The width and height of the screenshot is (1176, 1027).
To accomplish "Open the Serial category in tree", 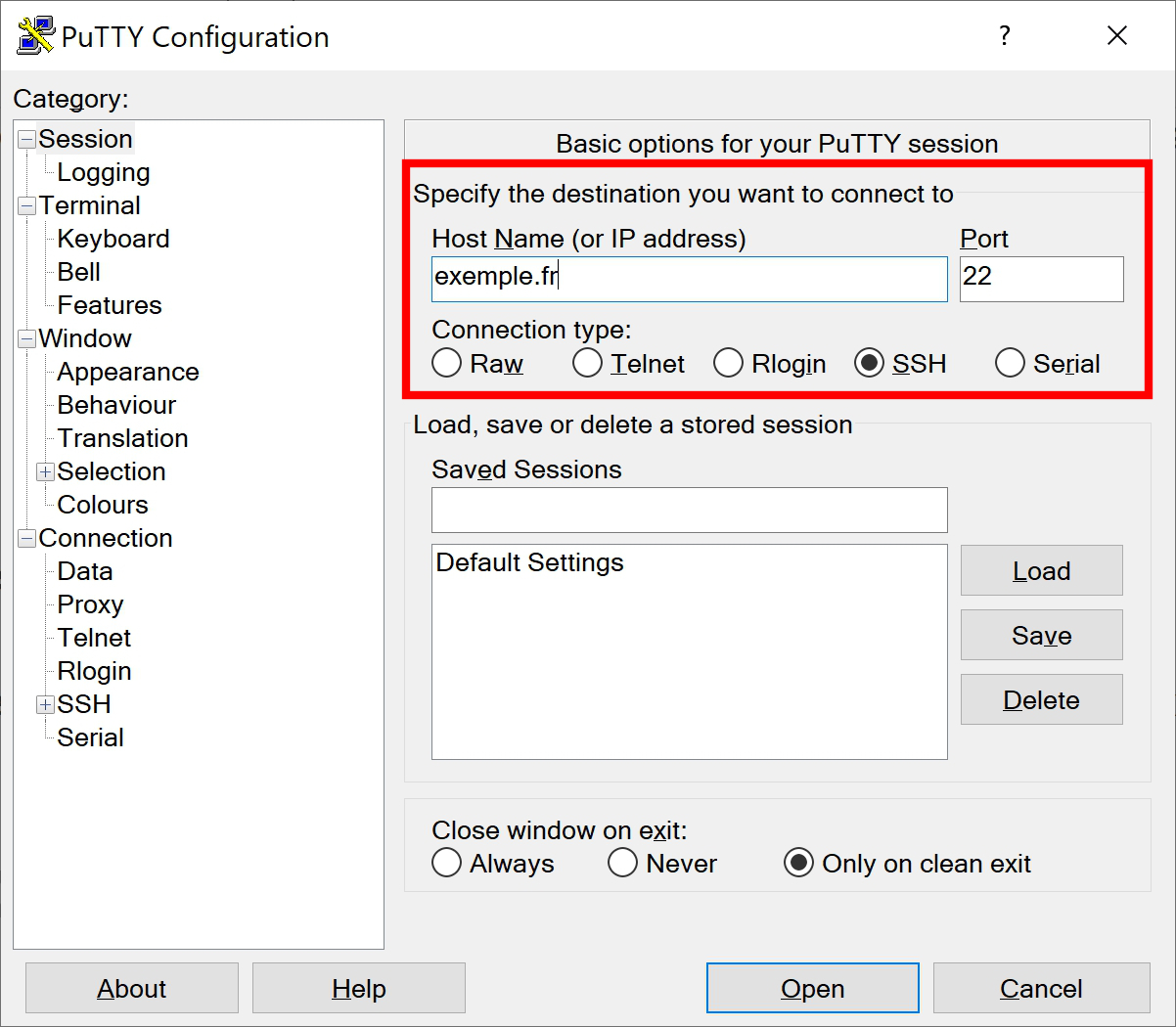I will click(90, 737).
